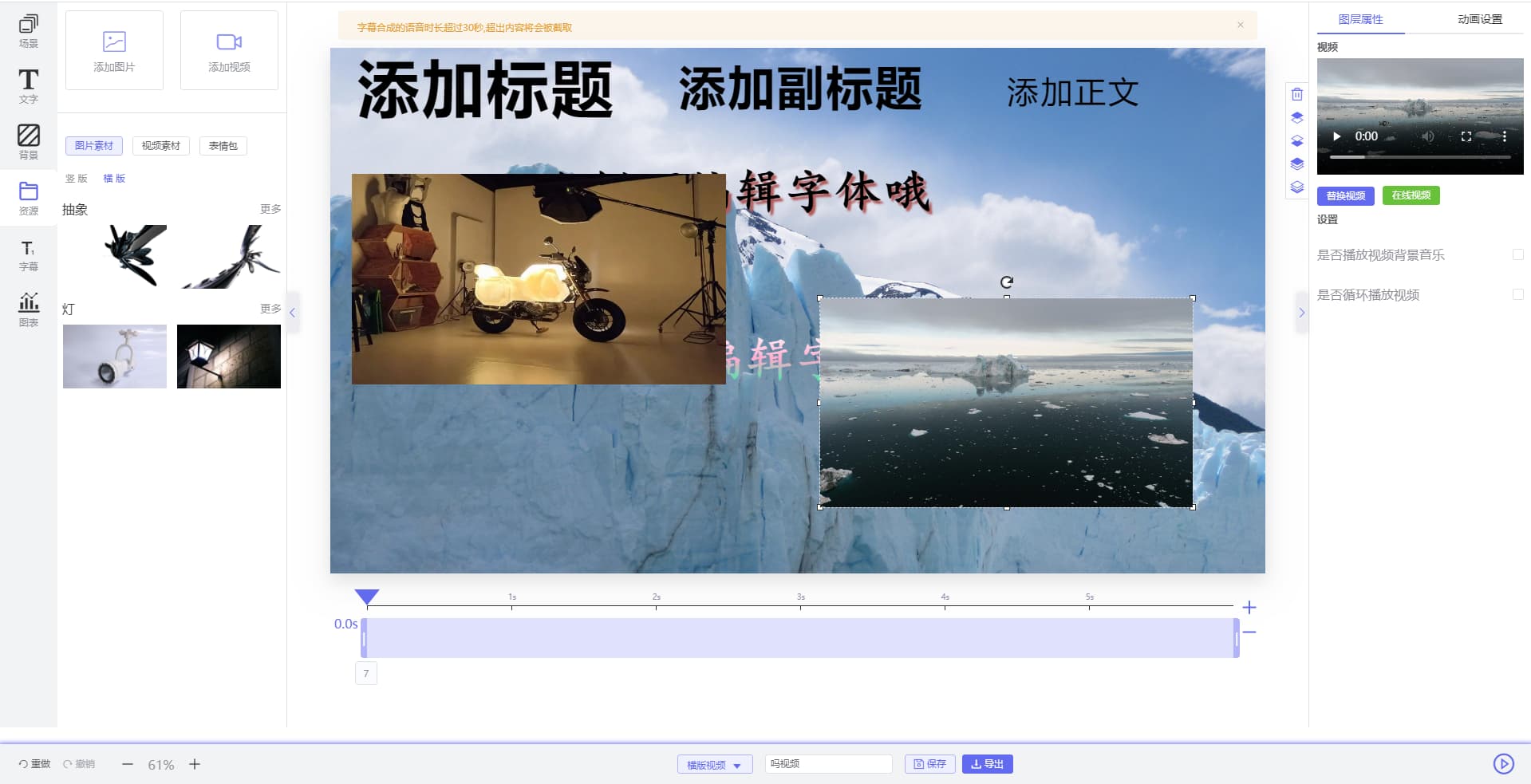Open the 背景 background panel

coord(28,142)
